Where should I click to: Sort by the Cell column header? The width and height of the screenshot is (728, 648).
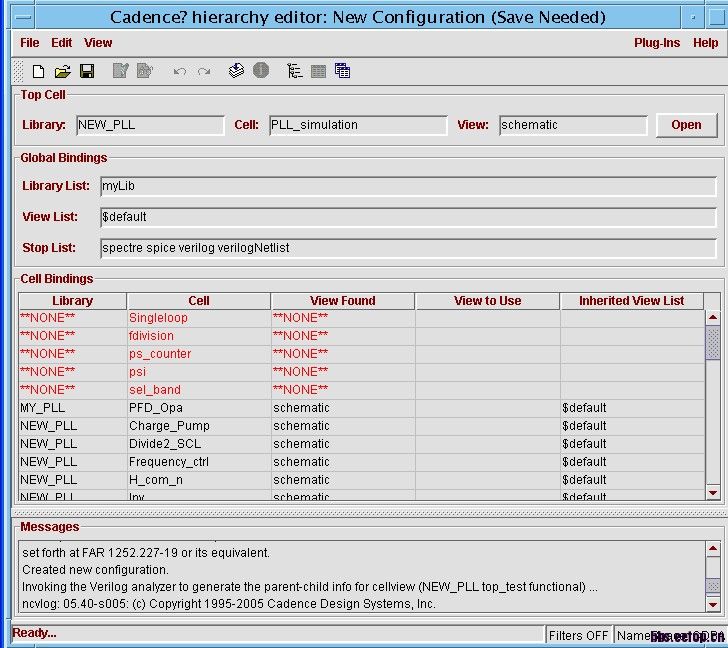[x=199, y=301]
